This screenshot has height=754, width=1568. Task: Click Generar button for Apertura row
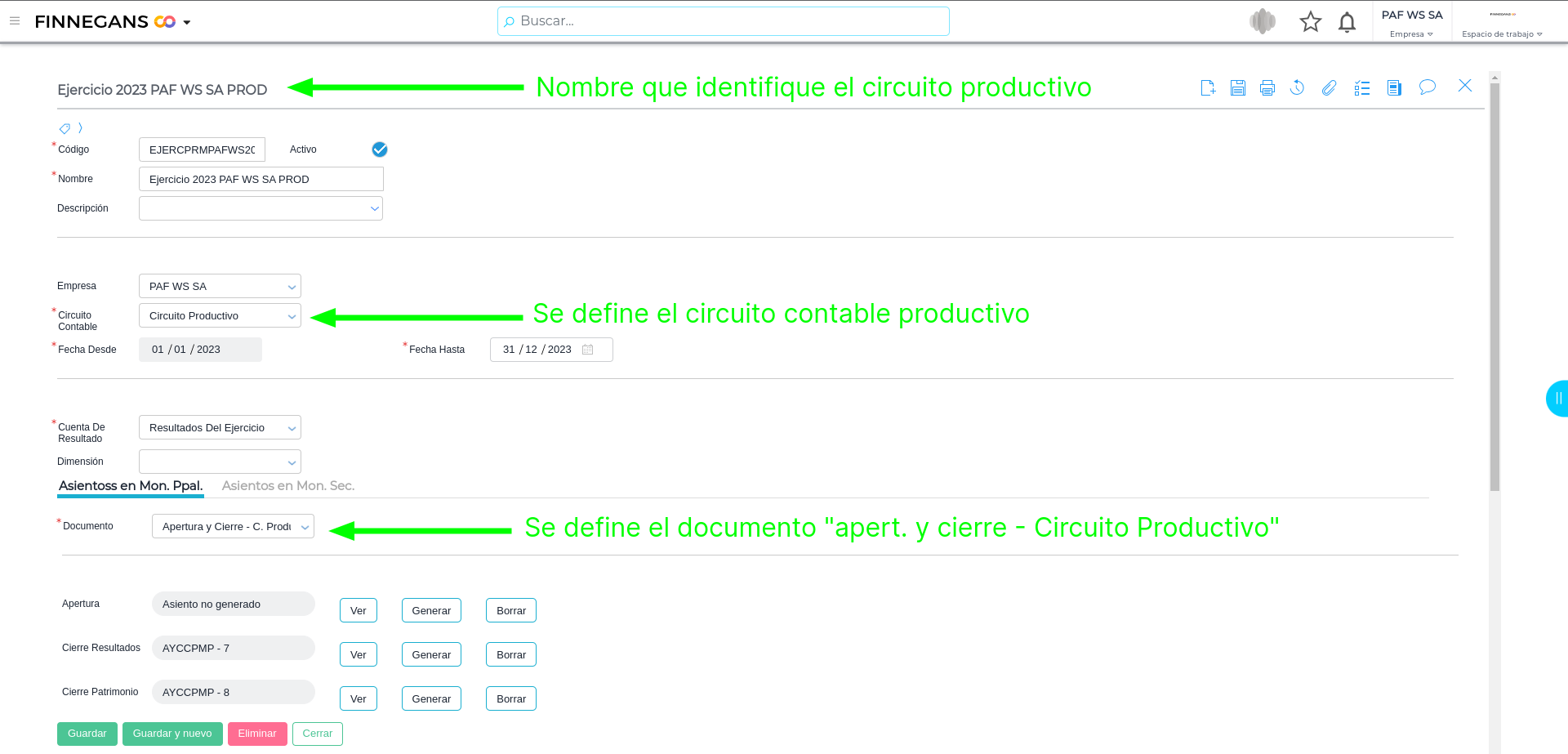tap(431, 611)
